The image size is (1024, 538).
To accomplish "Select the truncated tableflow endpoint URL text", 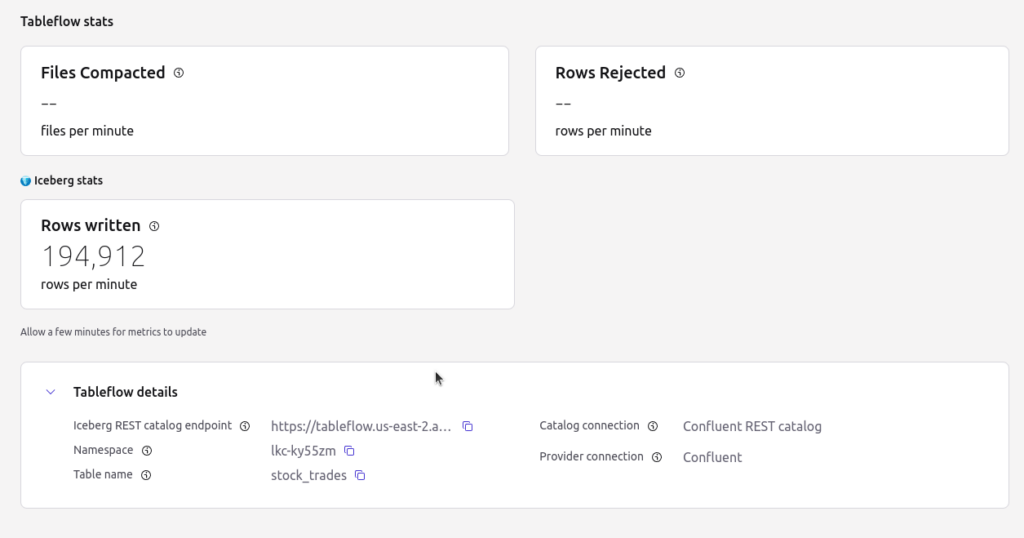I will 361,426.
